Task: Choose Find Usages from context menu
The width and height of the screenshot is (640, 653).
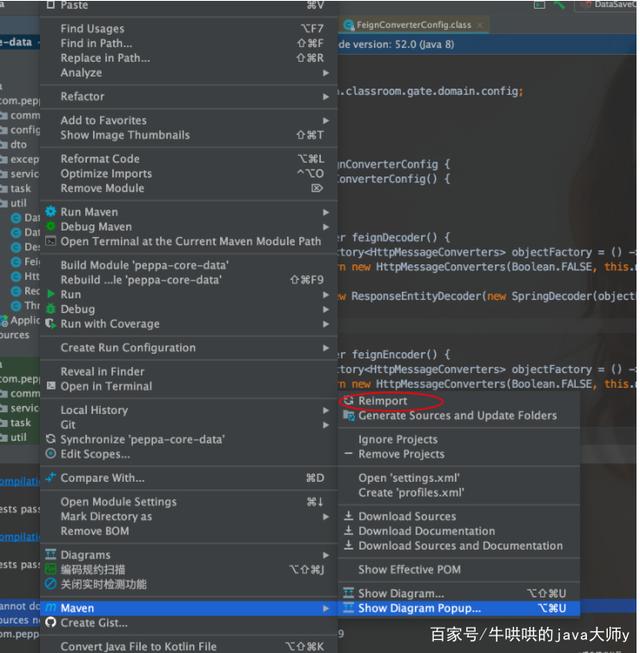Action: pos(189,28)
